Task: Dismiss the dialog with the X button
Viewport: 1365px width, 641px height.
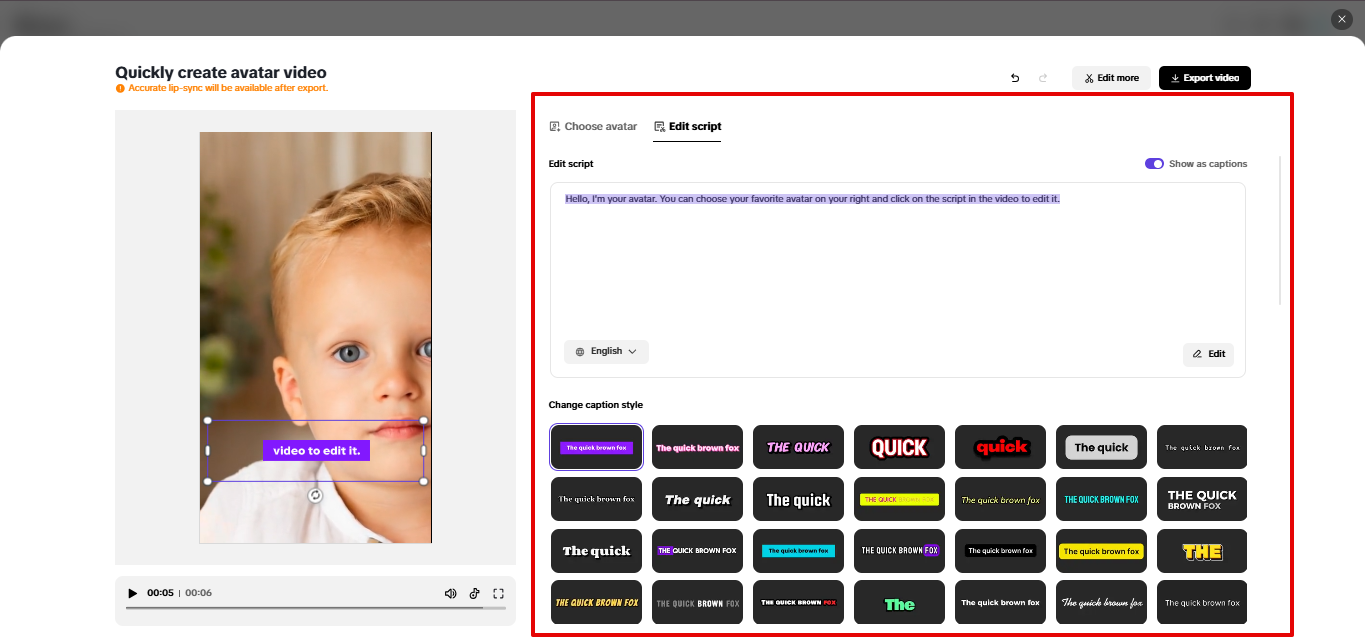Action: click(1341, 18)
